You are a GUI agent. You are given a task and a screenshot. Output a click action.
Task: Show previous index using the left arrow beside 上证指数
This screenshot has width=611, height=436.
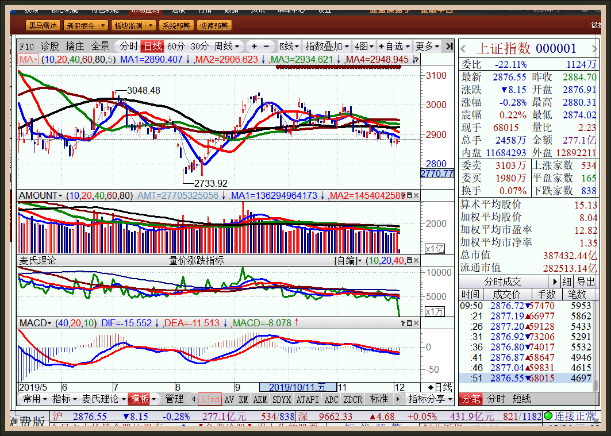coord(463,49)
